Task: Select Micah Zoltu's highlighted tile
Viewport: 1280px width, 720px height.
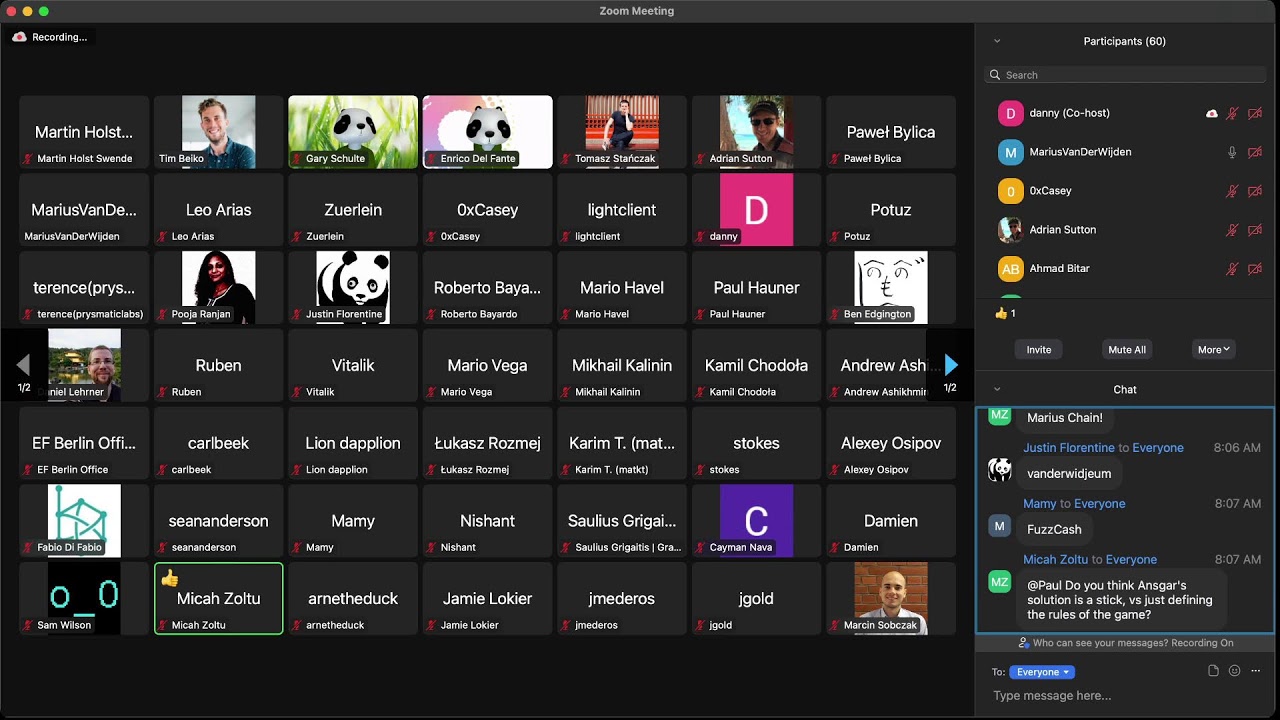Action: coord(219,598)
